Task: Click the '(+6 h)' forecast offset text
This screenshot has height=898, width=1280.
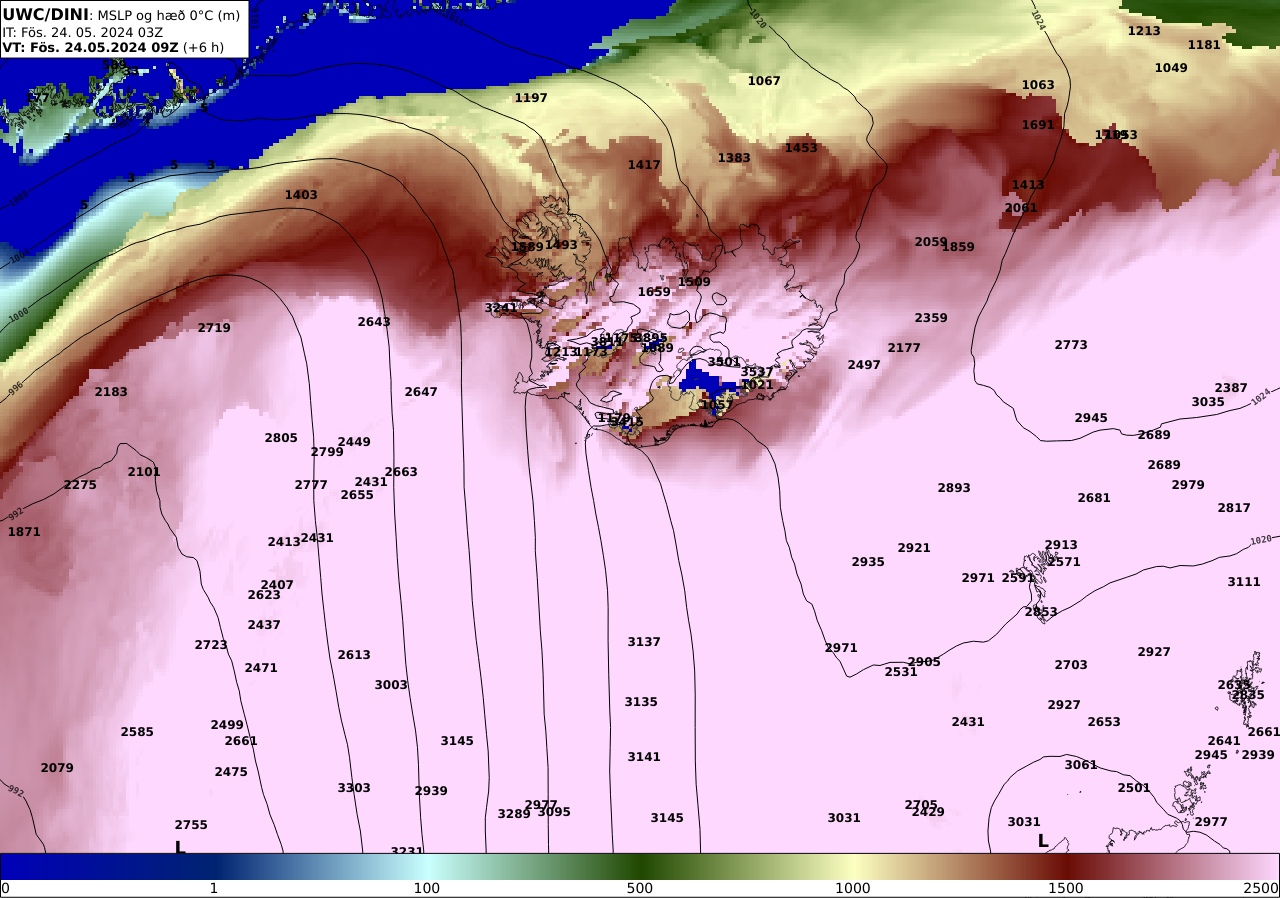Action: [203, 47]
